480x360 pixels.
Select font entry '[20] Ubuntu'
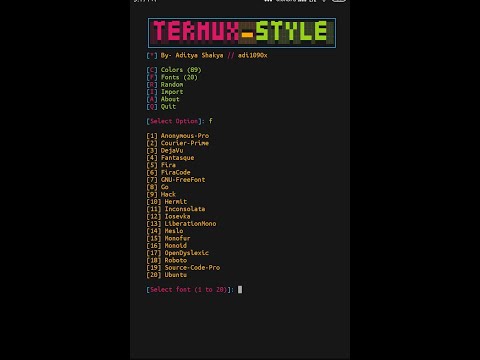tap(167, 275)
